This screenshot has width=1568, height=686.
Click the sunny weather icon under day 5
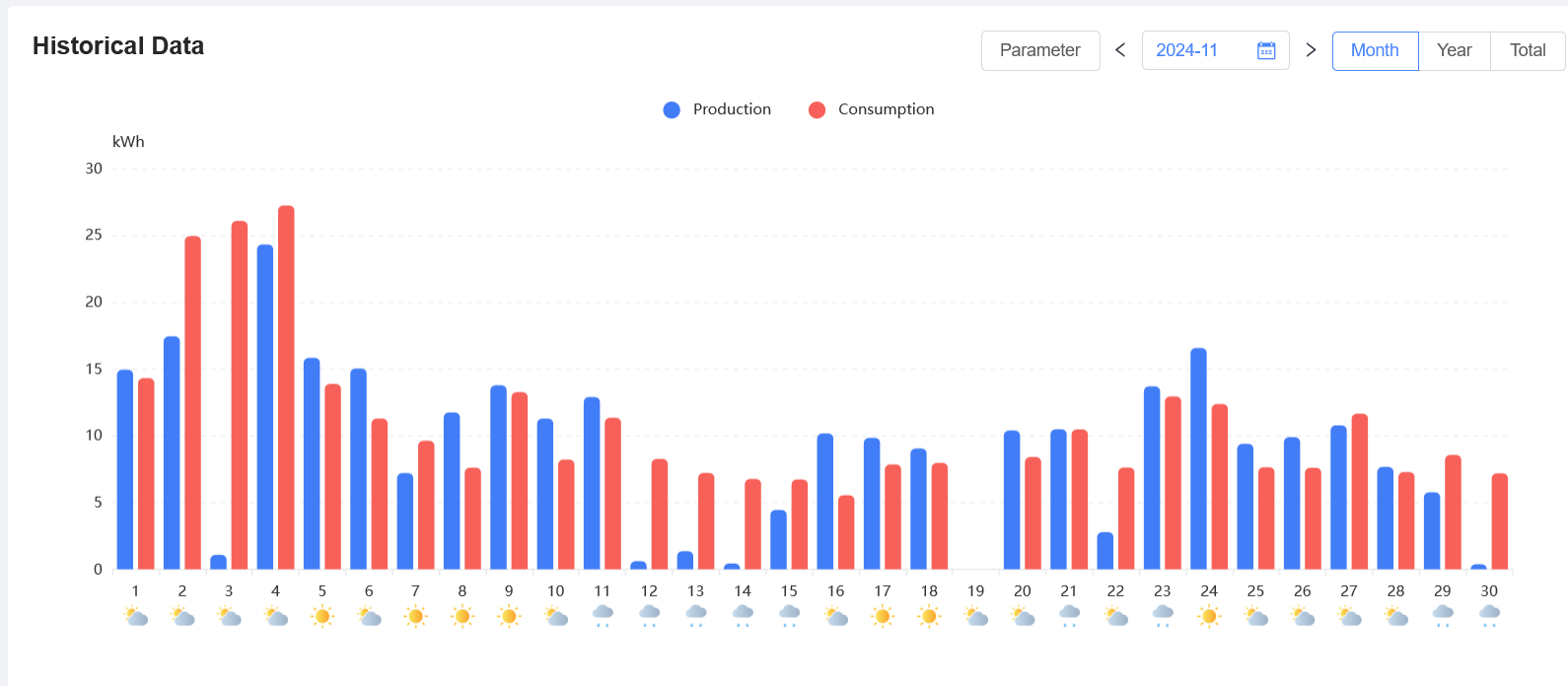click(321, 617)
